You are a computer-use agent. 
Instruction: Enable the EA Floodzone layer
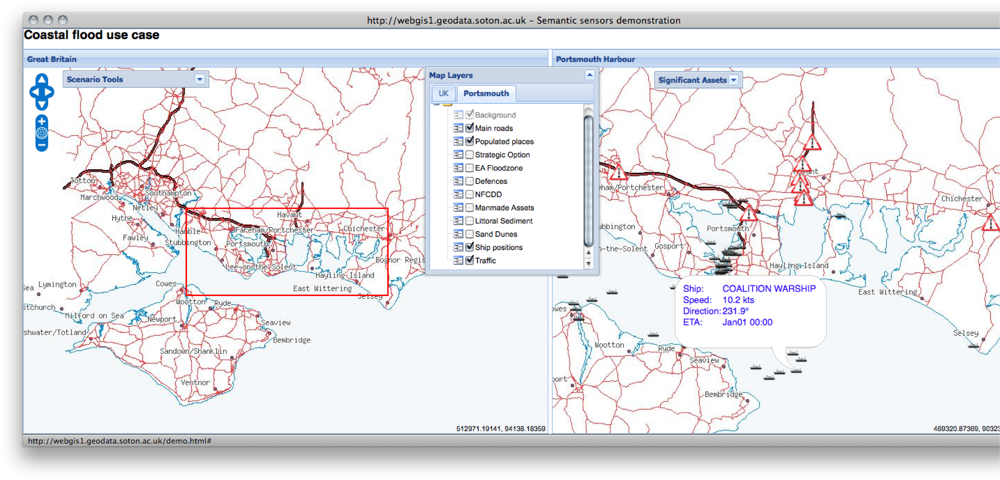click(x=470, y=168)
